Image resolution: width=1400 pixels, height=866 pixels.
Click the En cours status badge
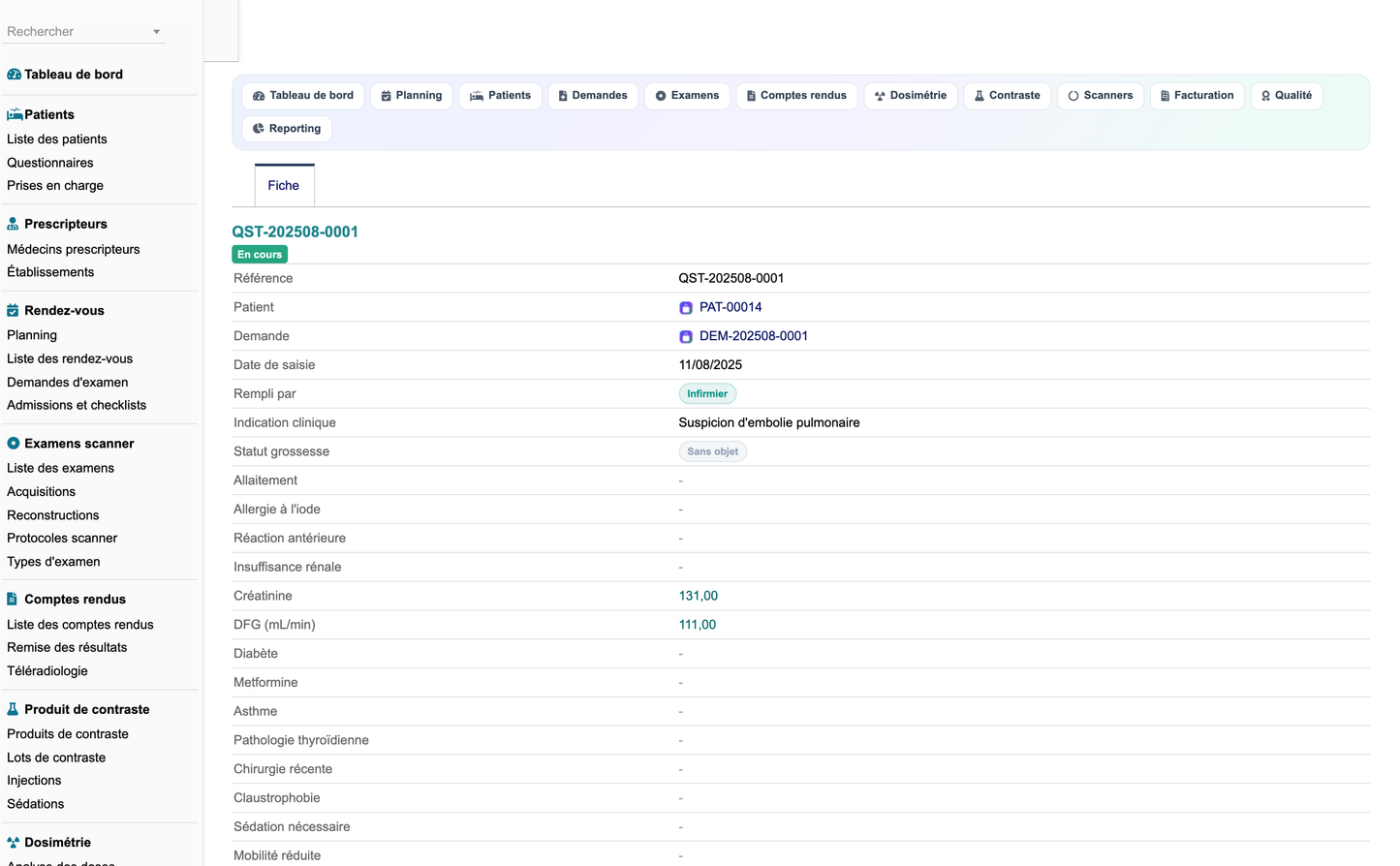(260, 255)
